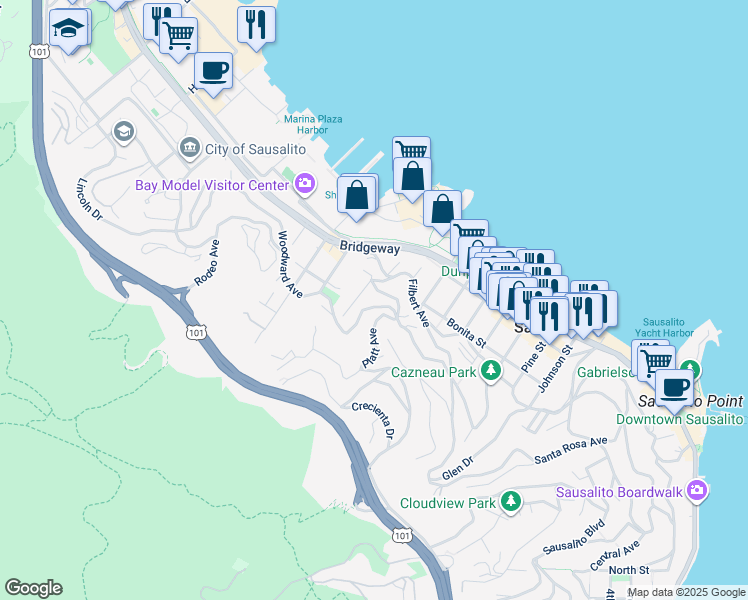This screenshot has width=748, height=600.
Task: Click the Rodeo Ave street label
Action: coord(207,263)
